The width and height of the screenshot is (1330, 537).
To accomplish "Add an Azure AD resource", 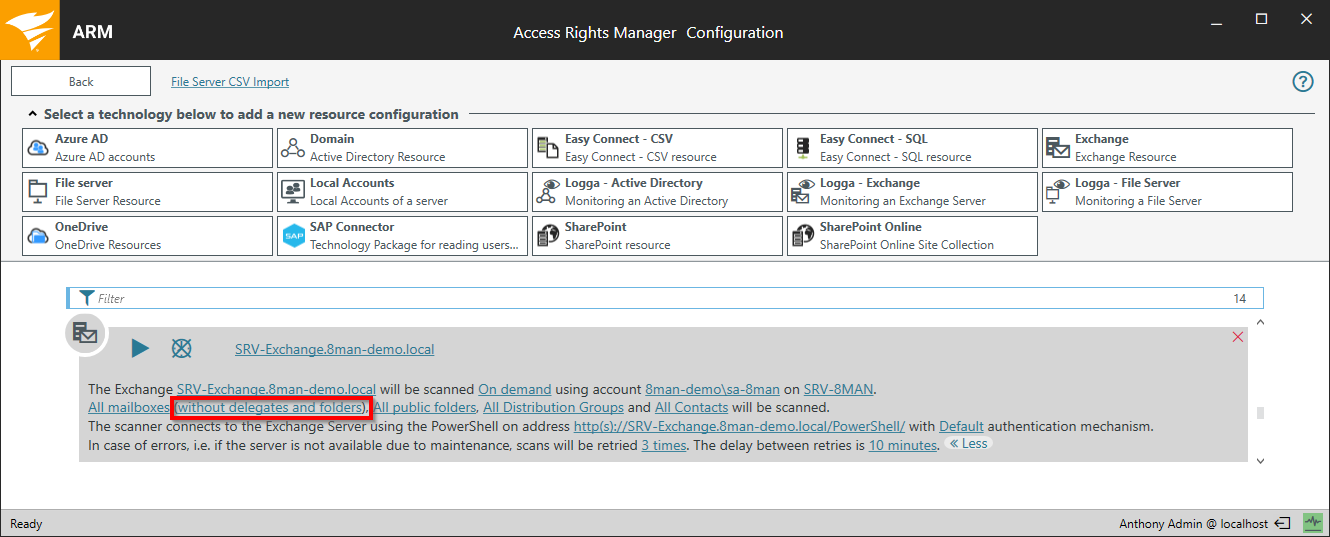I will (147, 148).
